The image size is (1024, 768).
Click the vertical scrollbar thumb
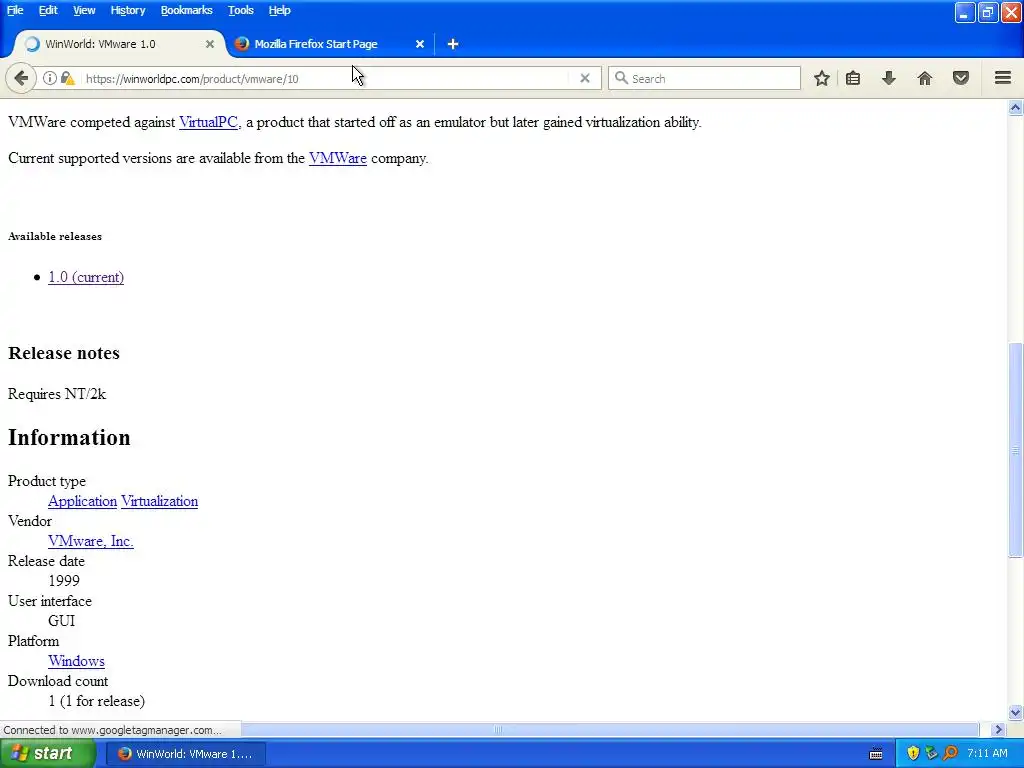(1016, 450)
